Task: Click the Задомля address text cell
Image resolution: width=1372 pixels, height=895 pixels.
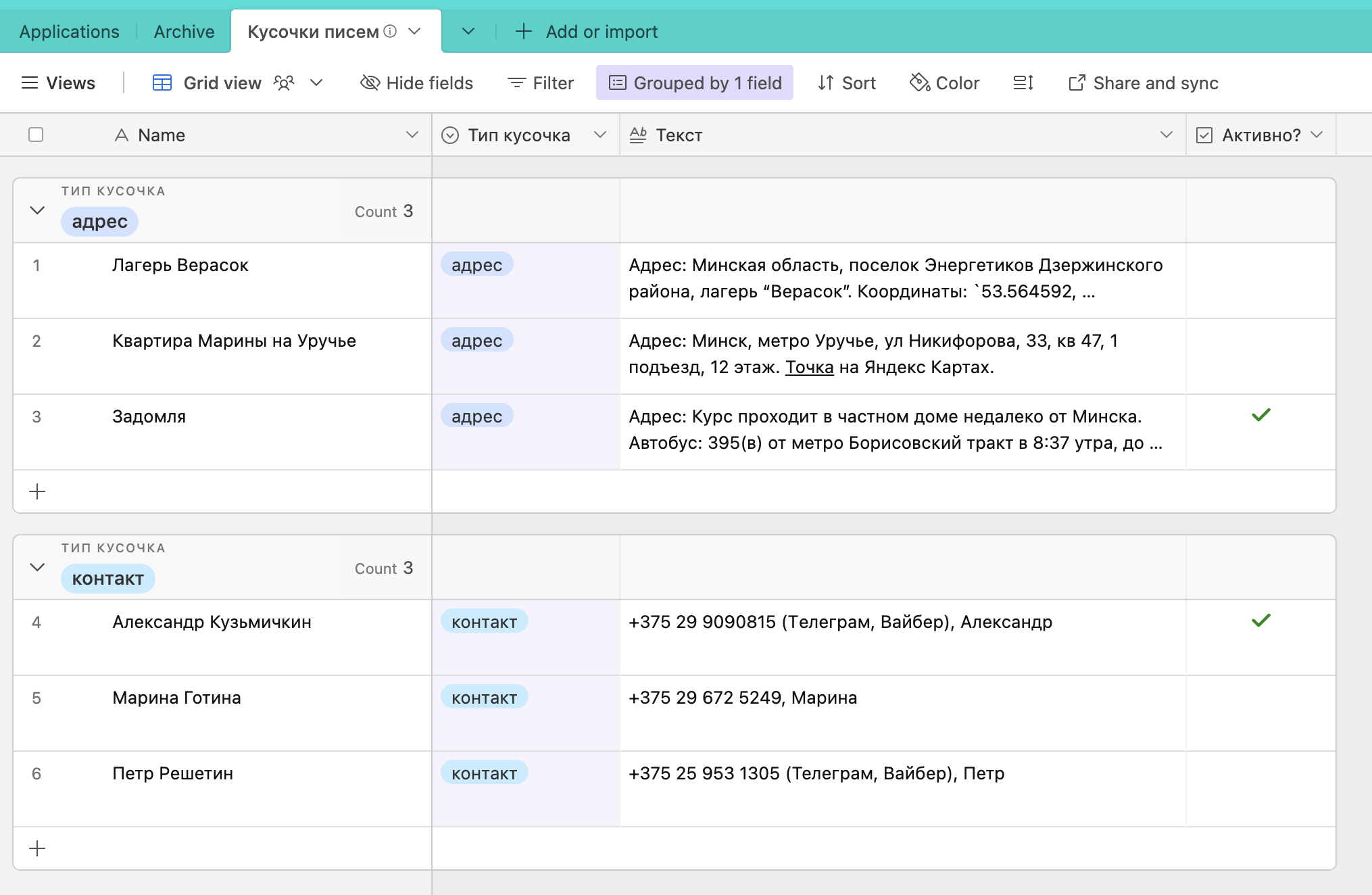Action: point(903,432)
